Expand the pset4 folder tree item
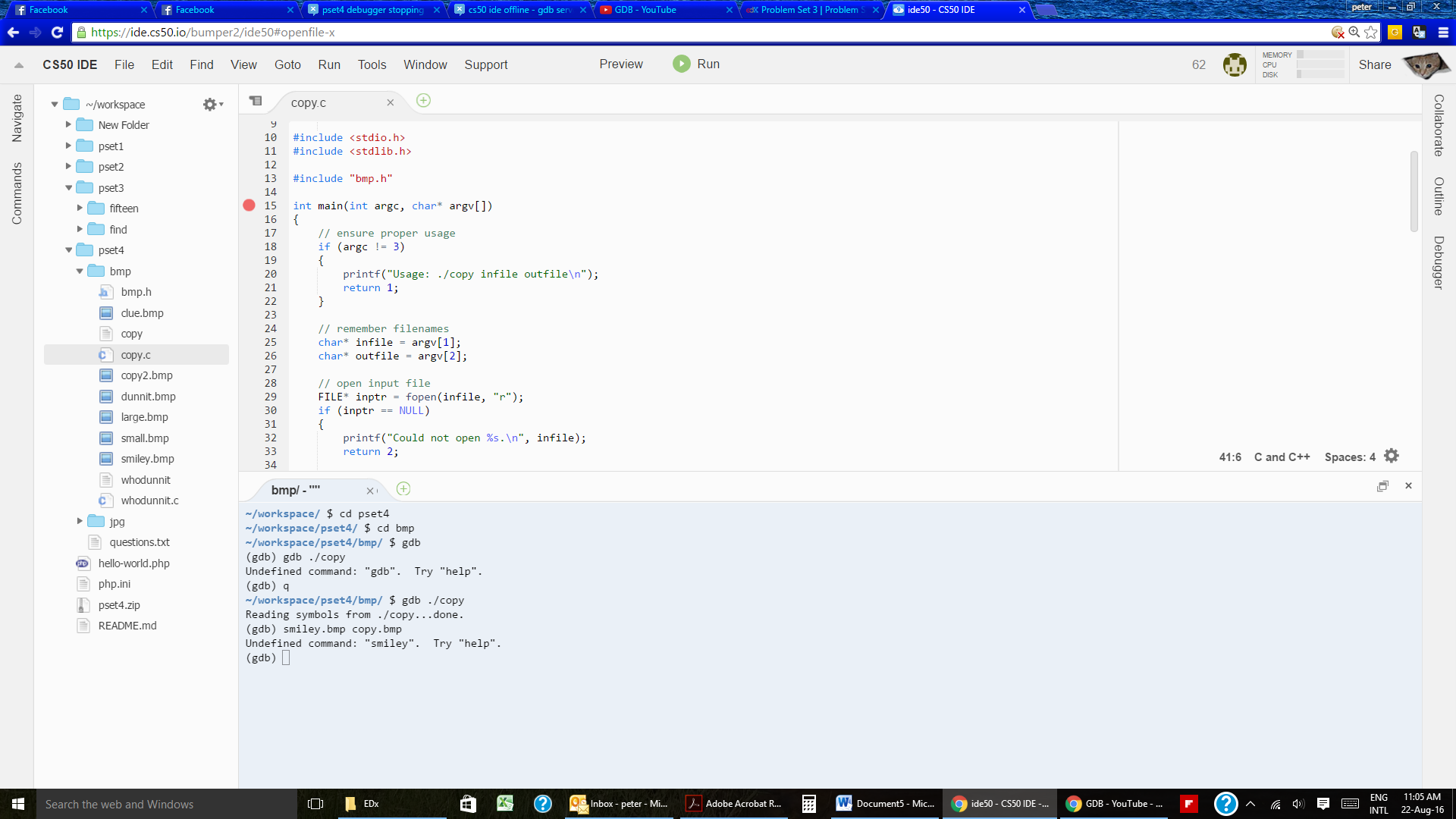The image size is (1456, 819). (111, 250)
